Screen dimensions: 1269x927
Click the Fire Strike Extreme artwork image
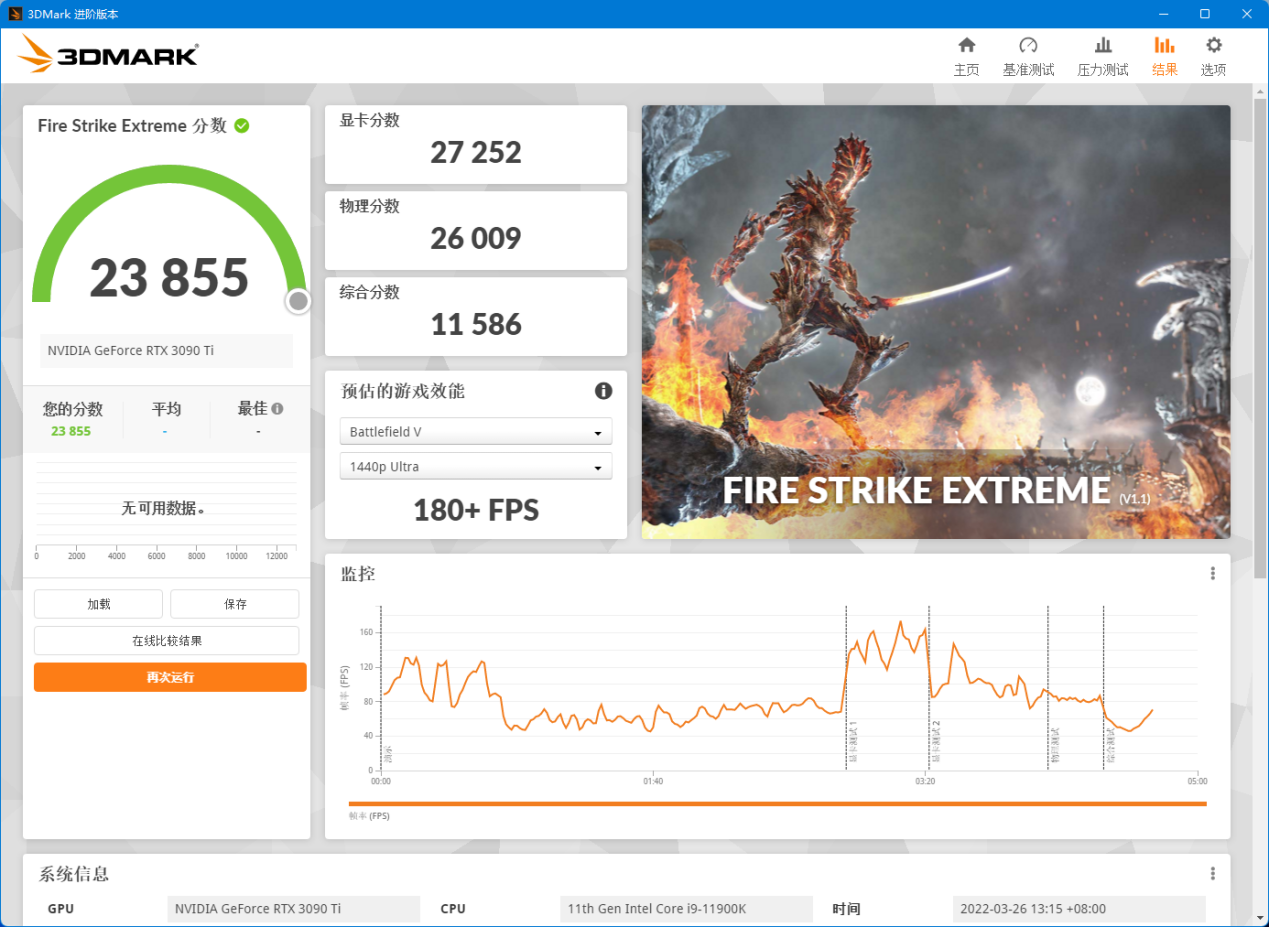pyautogui.click(x=936, y=322)
